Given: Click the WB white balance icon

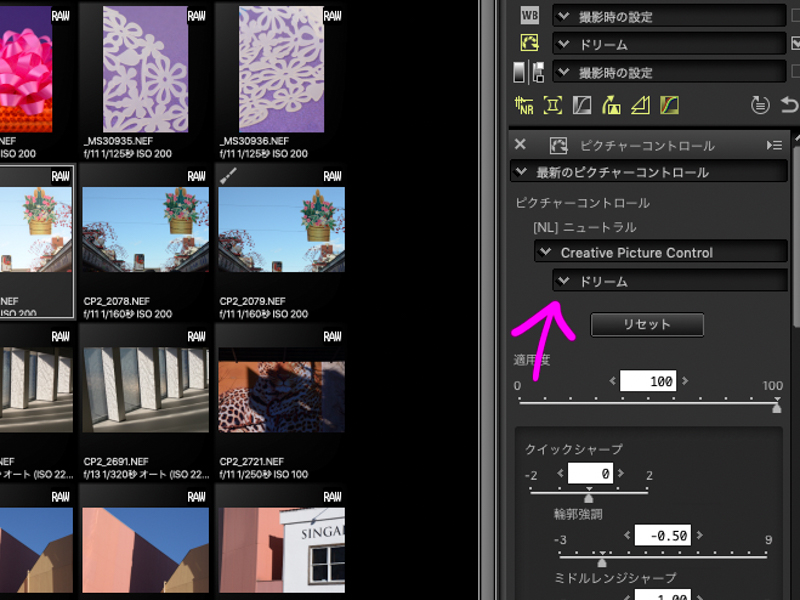Looking at the screenshot, I should [x=529, y=15].
